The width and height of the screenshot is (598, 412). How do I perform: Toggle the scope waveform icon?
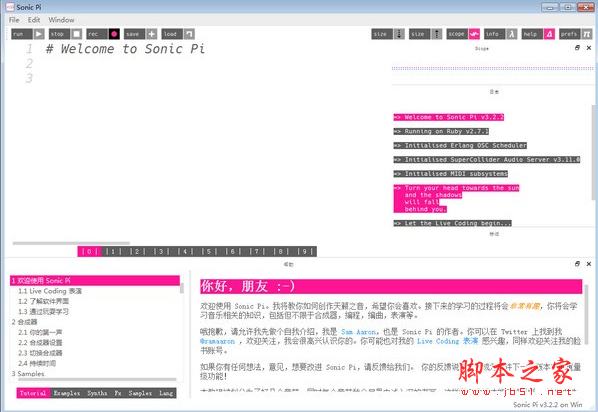click(x=474, y=34)
